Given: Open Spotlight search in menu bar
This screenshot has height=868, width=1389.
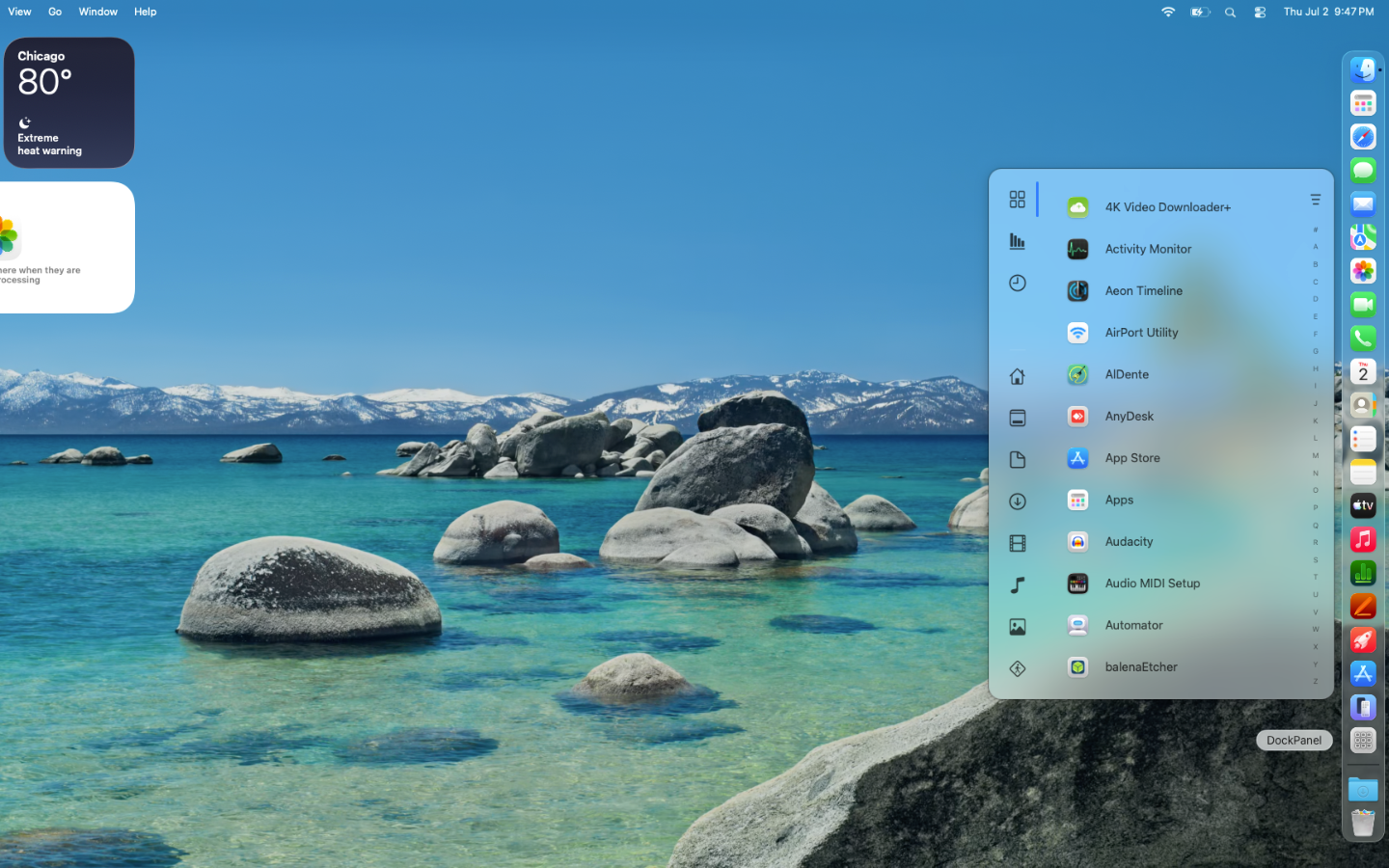Looking at the screenshot, I should tap(1230, 12).
